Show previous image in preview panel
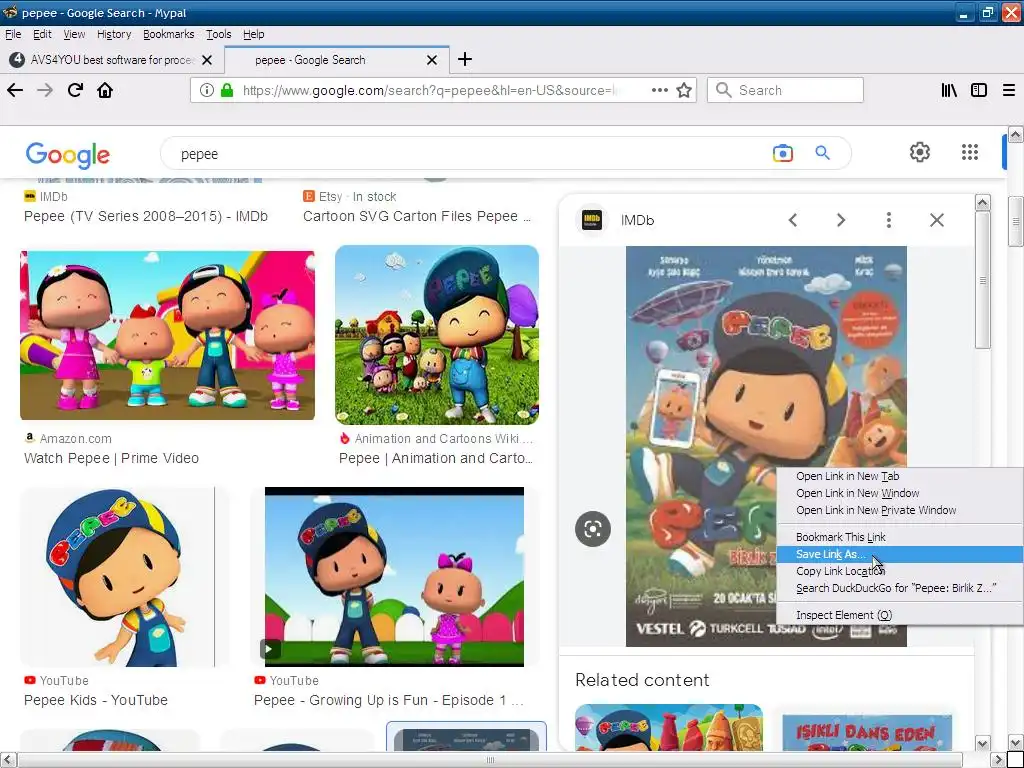 click(793, 220)
